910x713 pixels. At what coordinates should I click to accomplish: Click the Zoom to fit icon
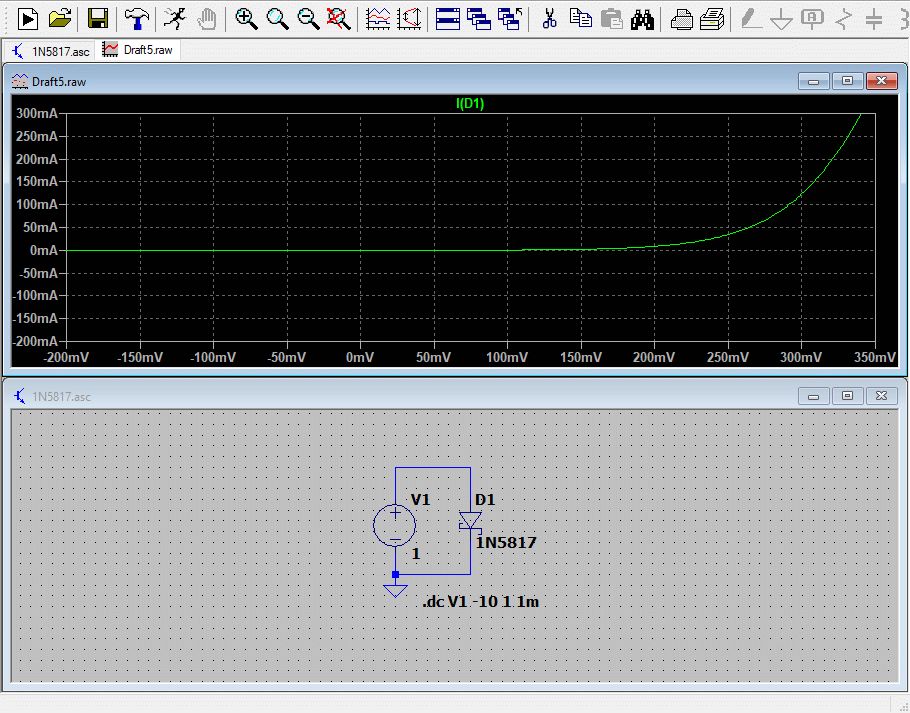340,18
